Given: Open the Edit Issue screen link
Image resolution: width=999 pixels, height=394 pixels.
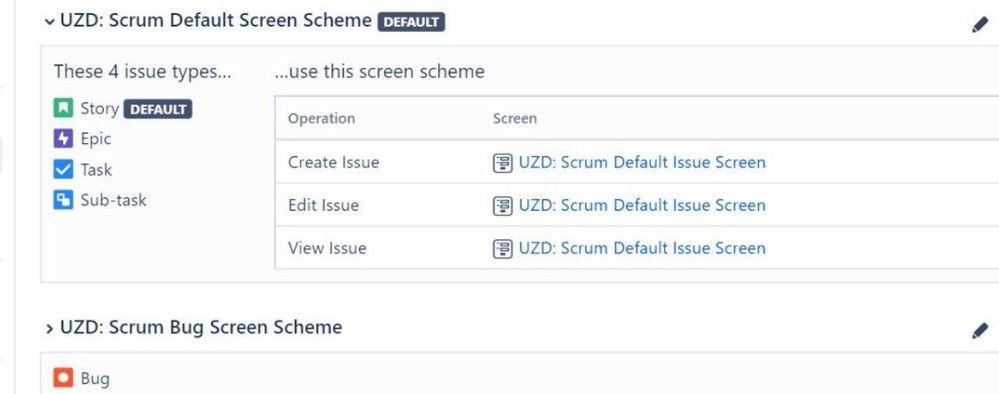Looking at the screenshot, I should click(642, 205).
